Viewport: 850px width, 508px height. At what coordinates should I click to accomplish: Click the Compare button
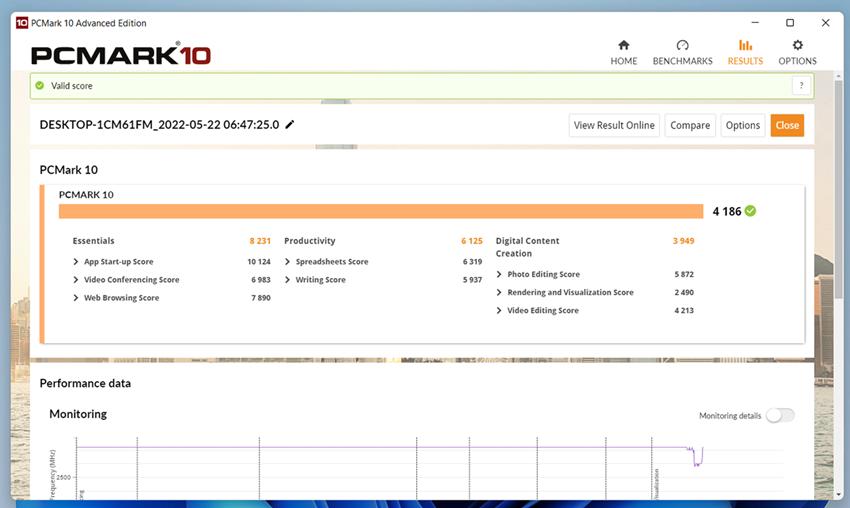coord(690,125)
